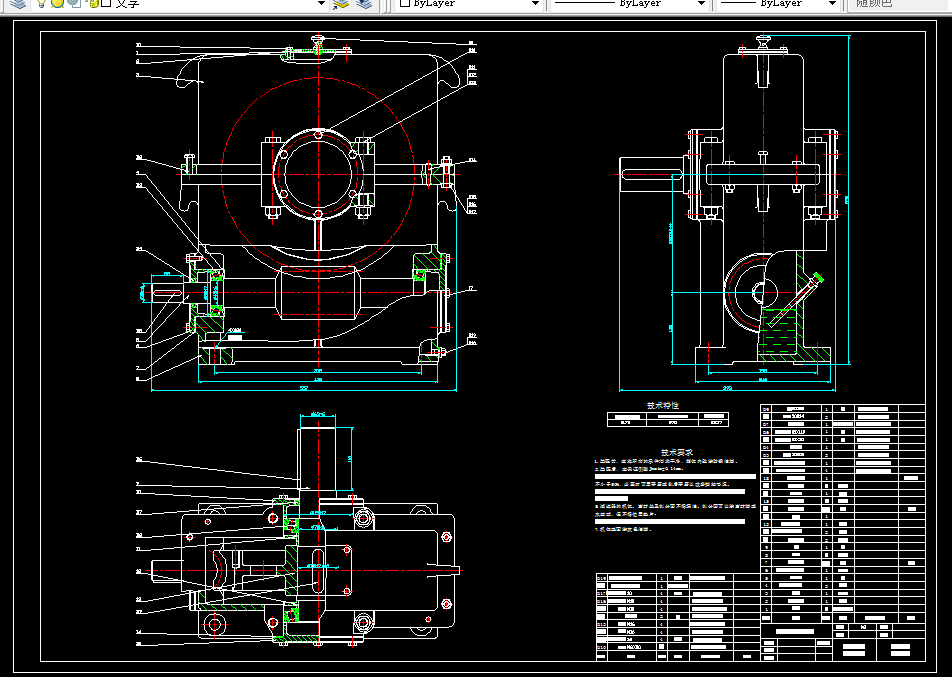Toggle freeze sun icon of 文字 layer
This screenshot has width=952, height=677.
[57, 3]
